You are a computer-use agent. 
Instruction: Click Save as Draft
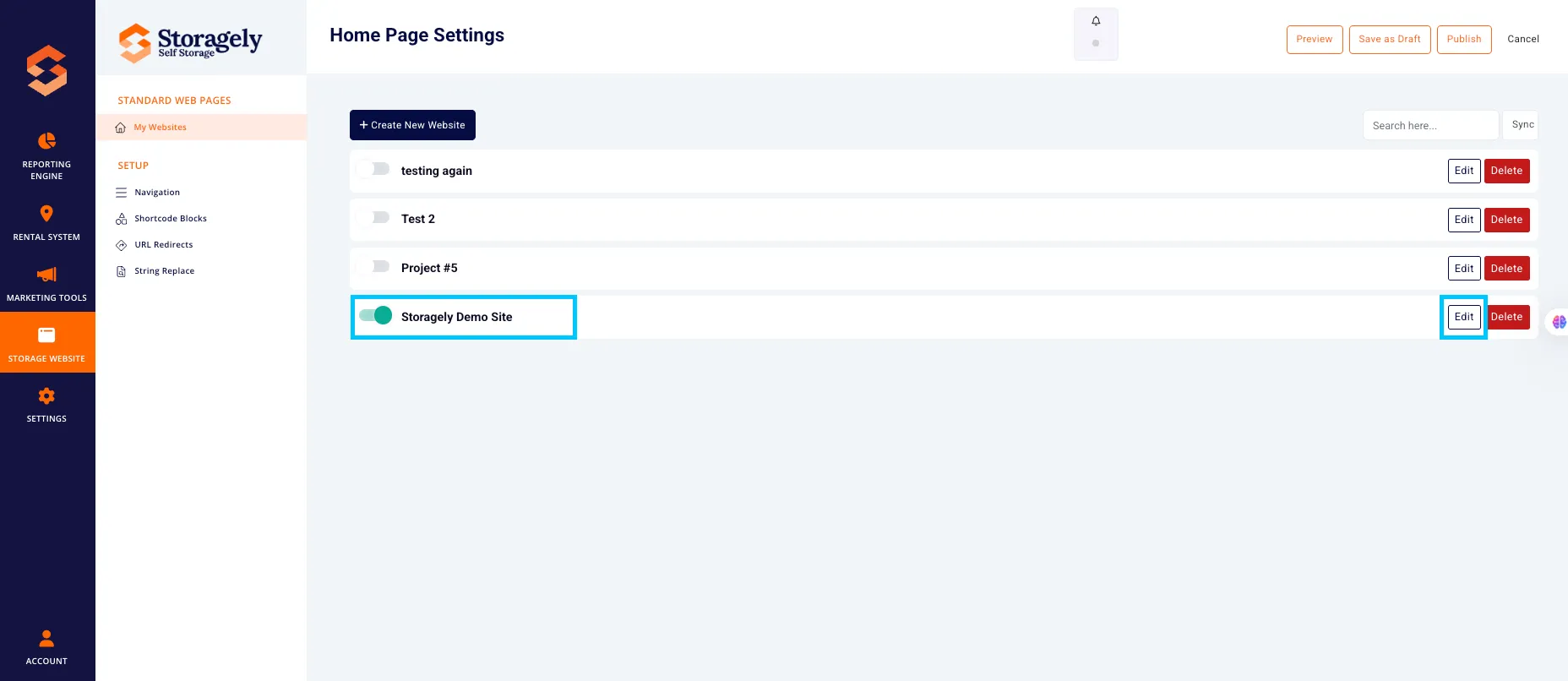click(x=1390, y=40)
